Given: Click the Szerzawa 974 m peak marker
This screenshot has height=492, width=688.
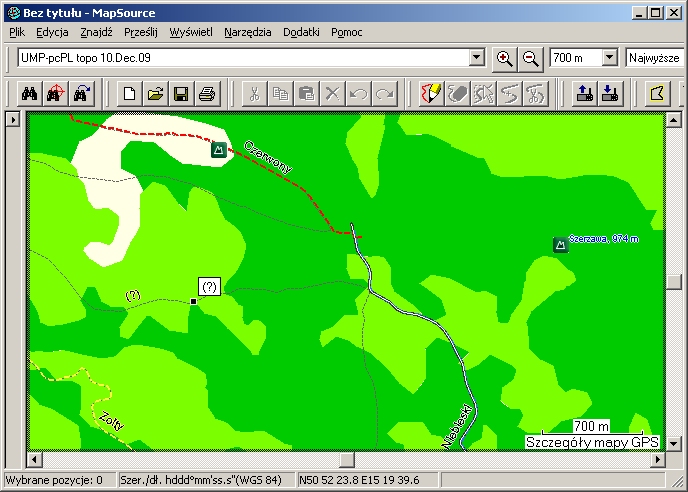Looking at the screenshot, I should click(559, 244).
